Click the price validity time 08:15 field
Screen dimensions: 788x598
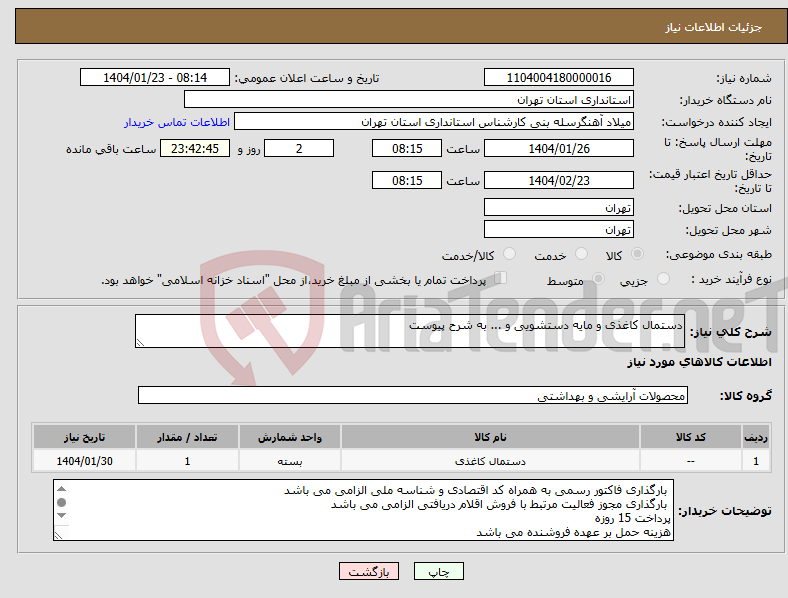[x=407, y=180]
